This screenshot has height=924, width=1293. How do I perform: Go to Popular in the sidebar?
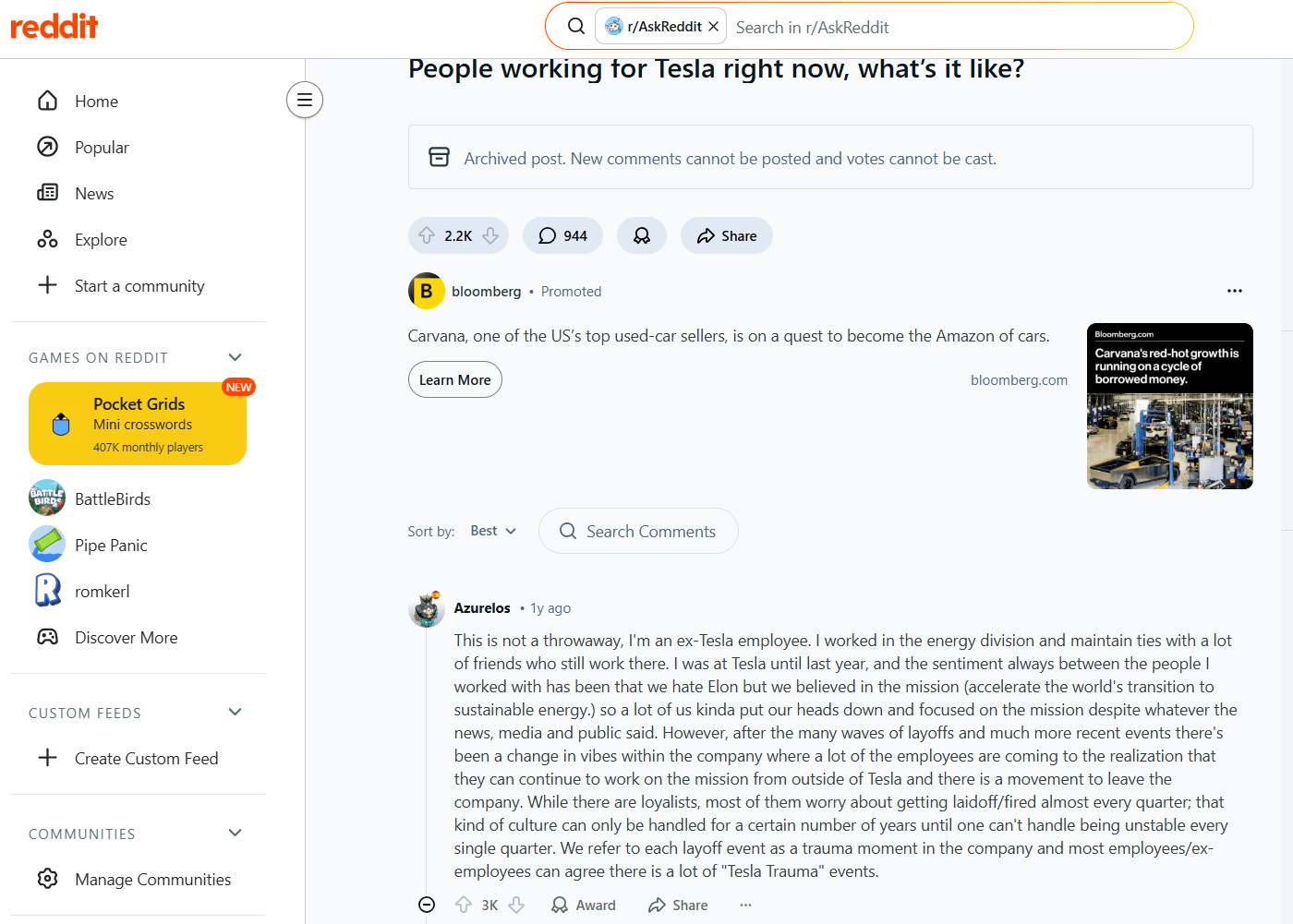click(x=102, y=148)
